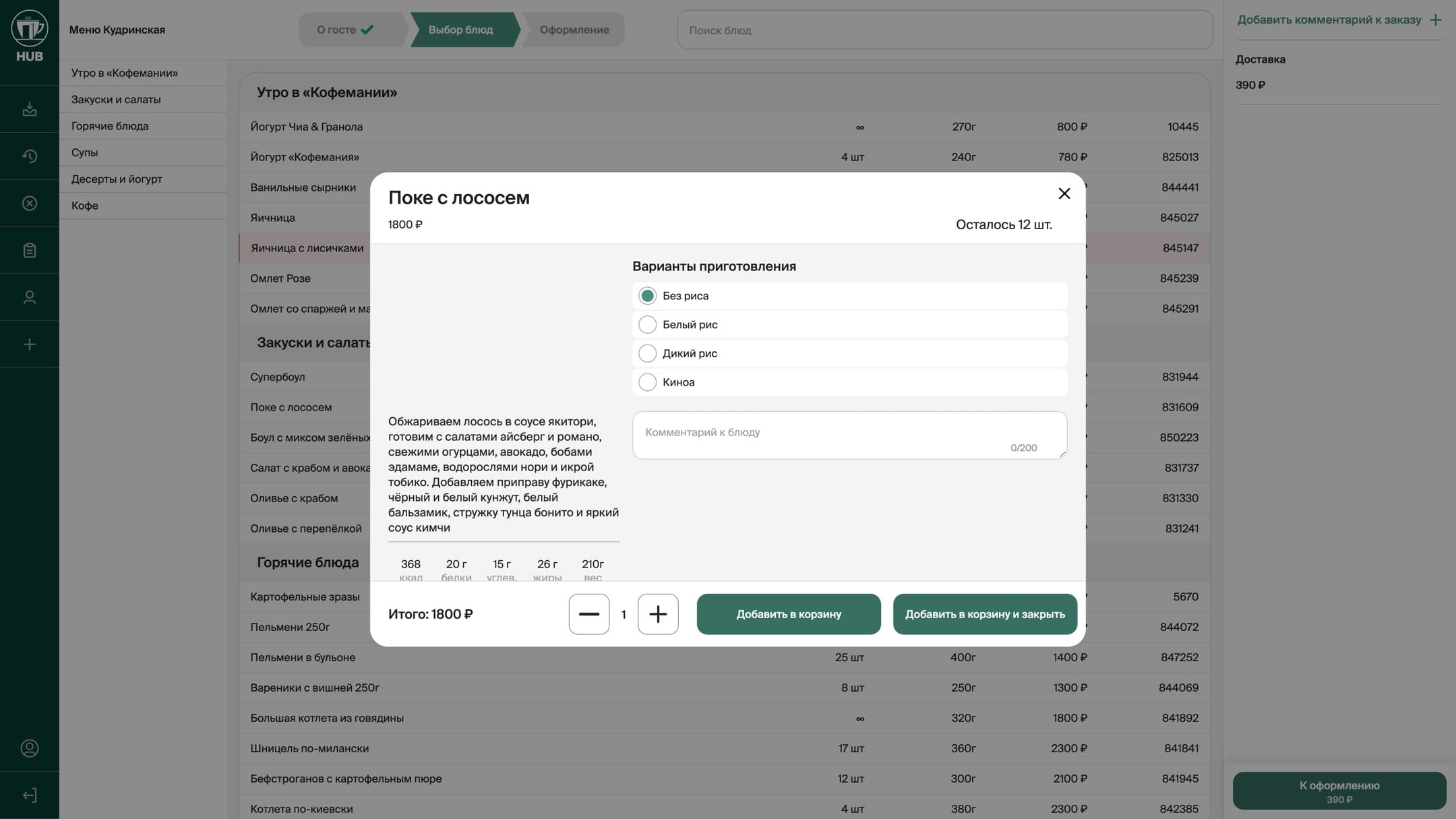Click Добавить в корзину button
Viewport: 1456px width, 819px height.
point(789,614)
